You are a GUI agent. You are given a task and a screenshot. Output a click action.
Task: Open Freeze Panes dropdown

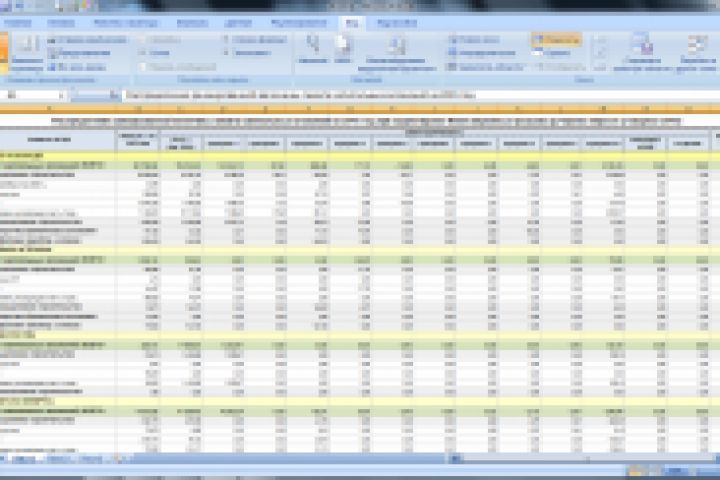click(486, 68)
